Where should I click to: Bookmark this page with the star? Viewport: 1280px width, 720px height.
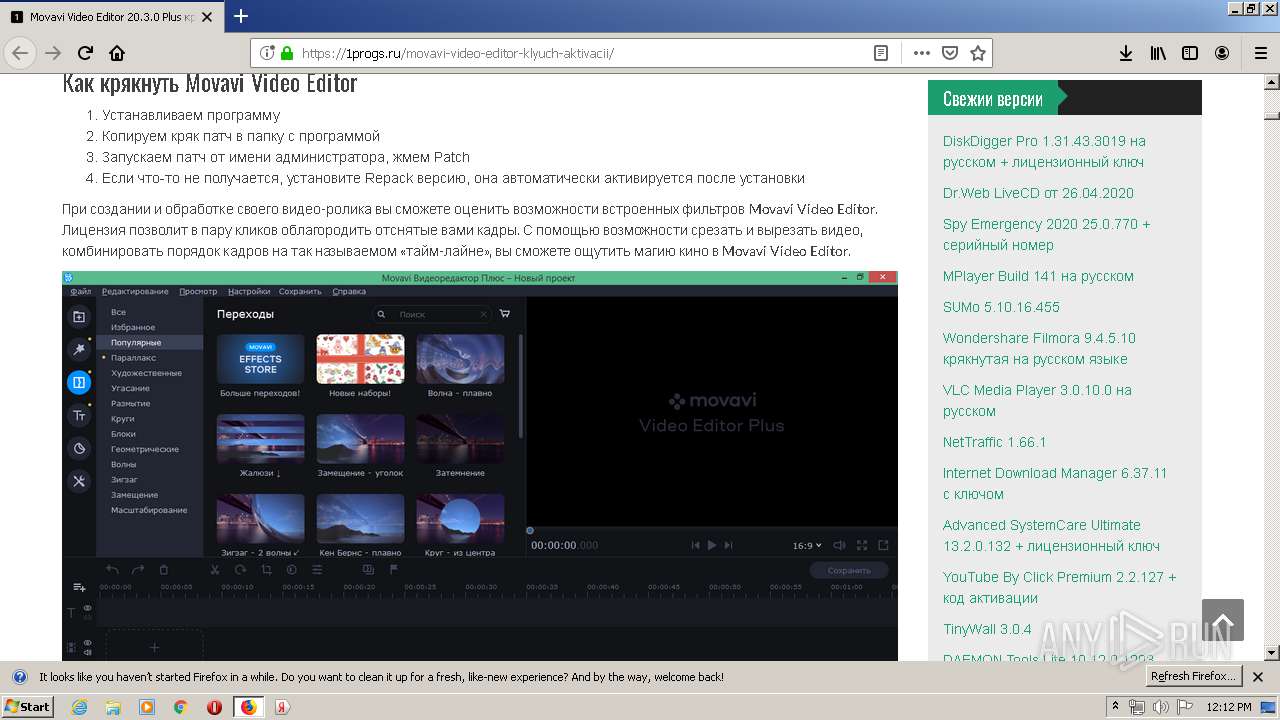point(978,53)
